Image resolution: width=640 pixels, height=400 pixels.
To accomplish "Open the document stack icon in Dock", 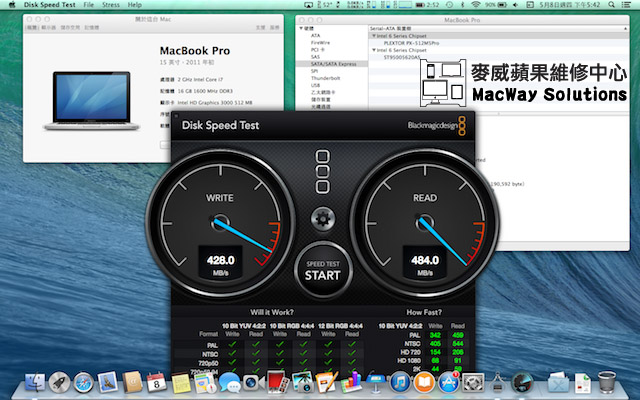I will pyautogui.click(x=582, y=383).
